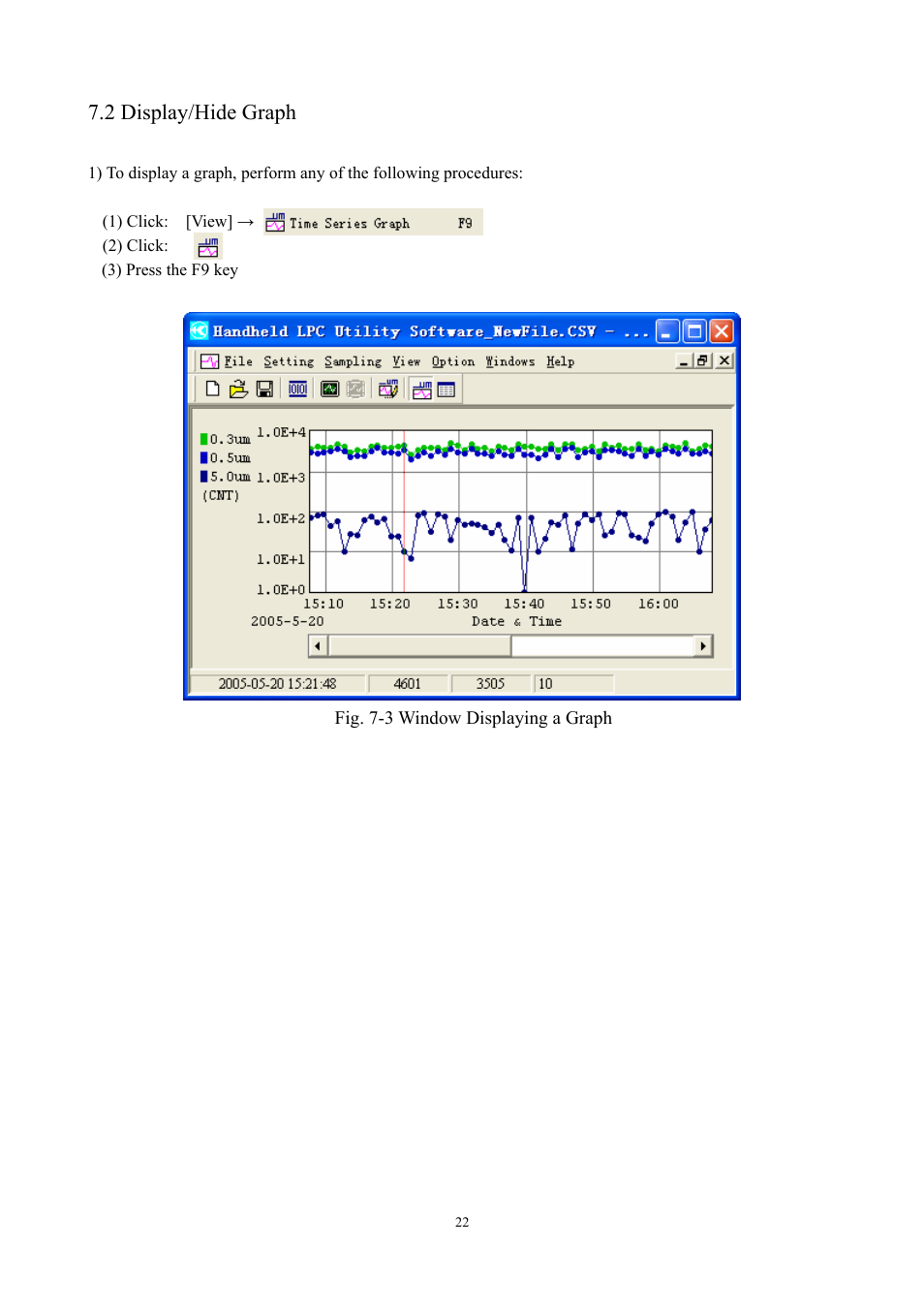Close the Handheld LPC Utility window
The height and width of the screenshot is (1309, 924).
click(722, 331)
